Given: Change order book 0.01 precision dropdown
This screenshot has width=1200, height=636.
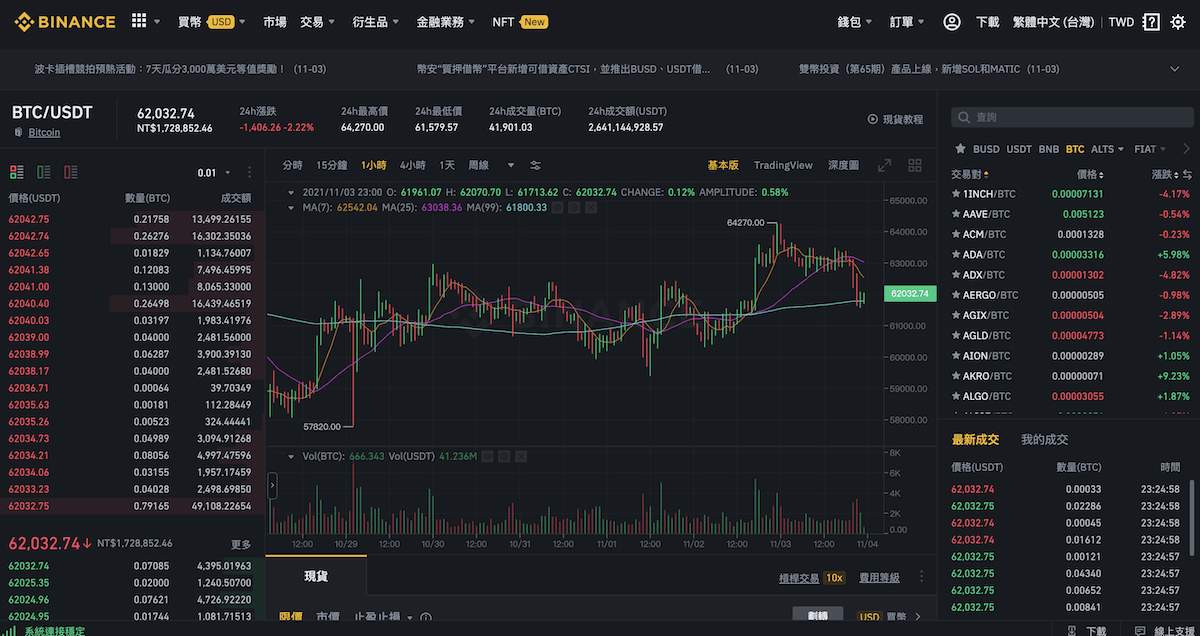Looking at the screenshot, I should coord(214,173).
